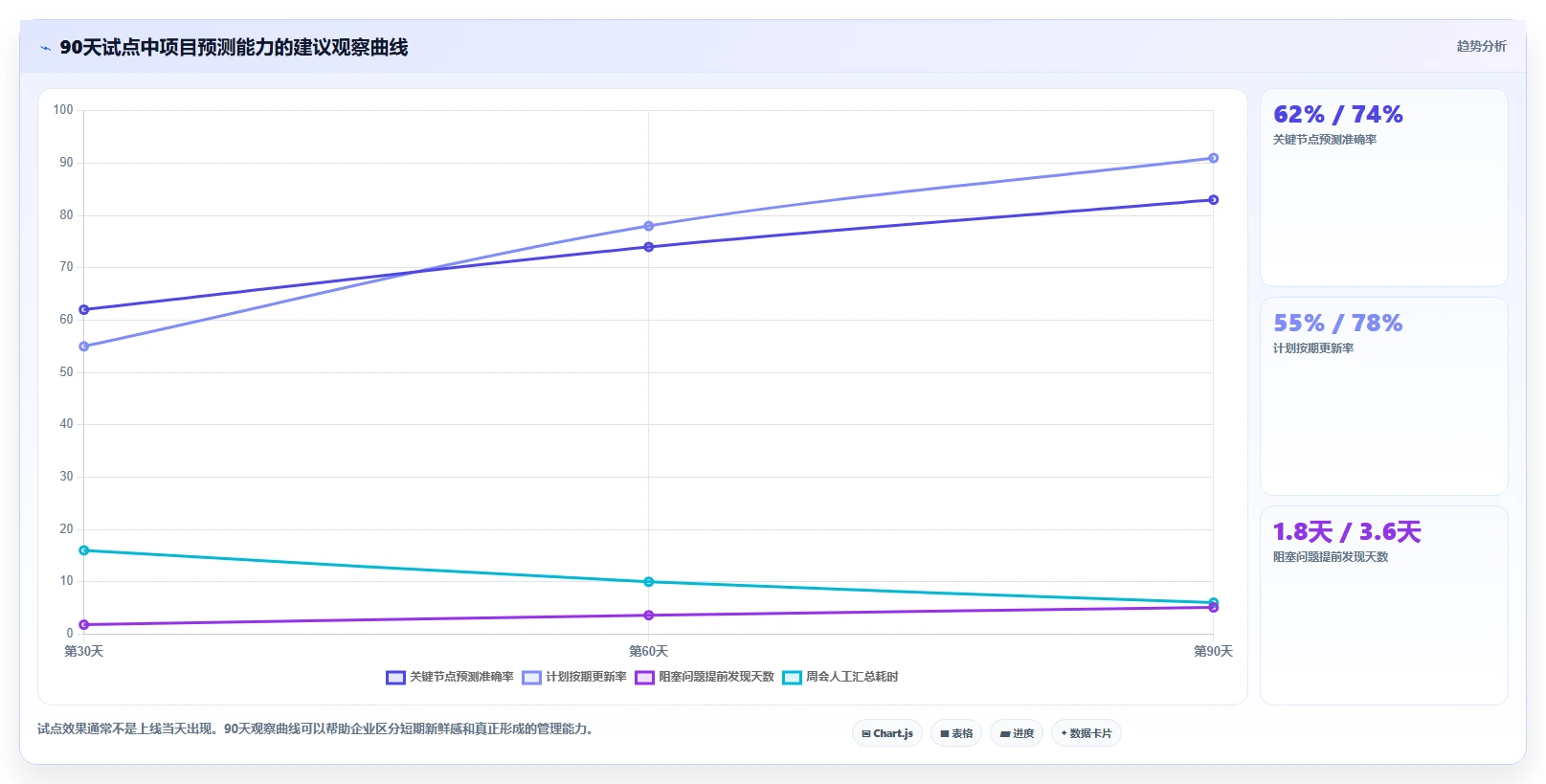Click the 第60天 x-axis label
This screenshot has width=1546, height=784.
pyautogui.click(x=649, y=651)
